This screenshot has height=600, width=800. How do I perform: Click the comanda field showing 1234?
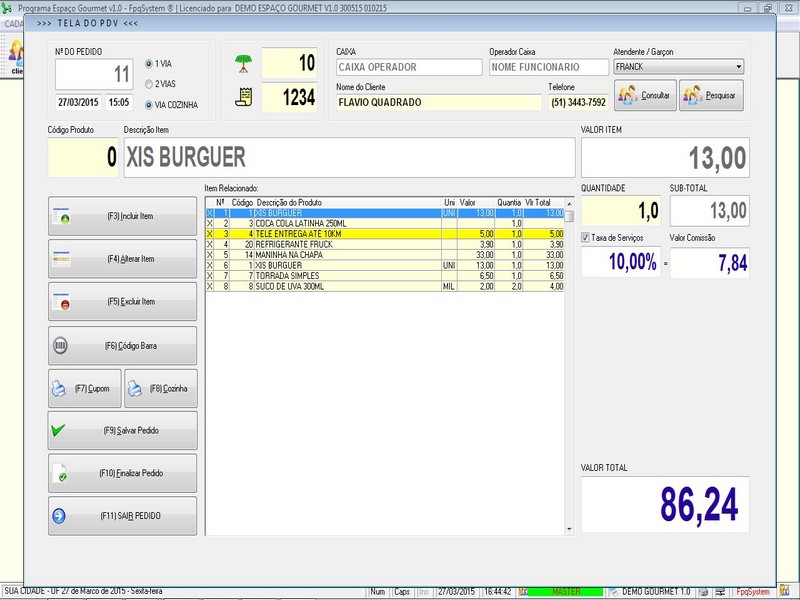point(289,97)
